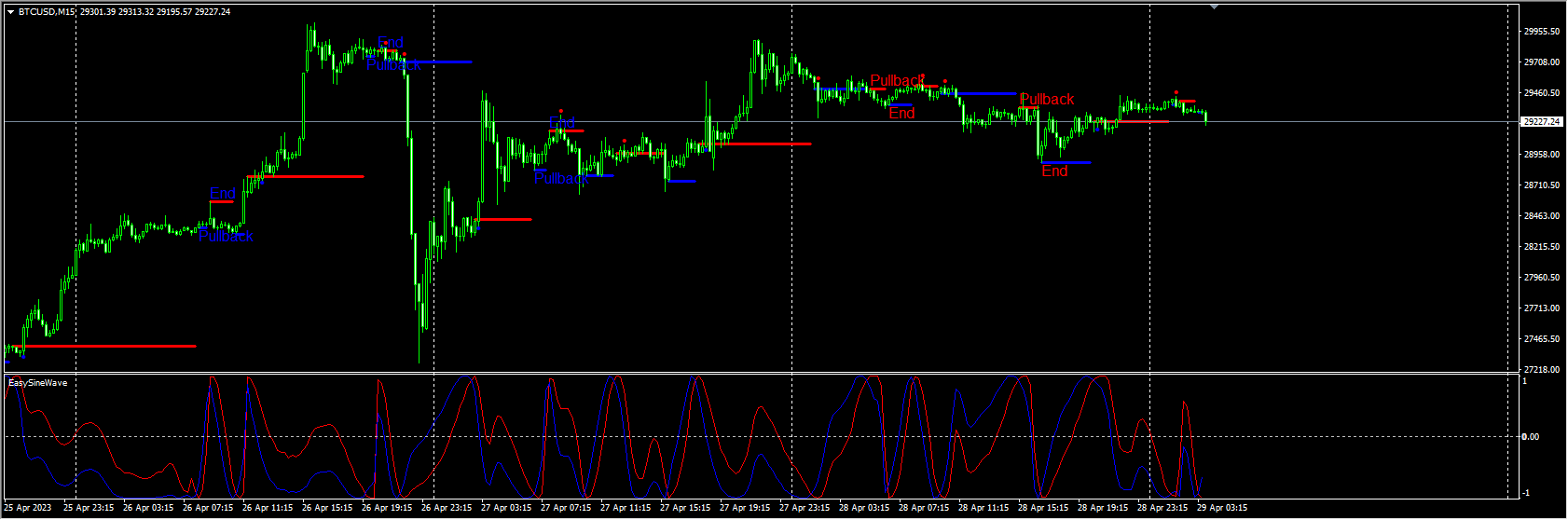Click the 29955.50 price scale label
Viewport: 1568px width, 520px height.
(x=1541, y=32)
